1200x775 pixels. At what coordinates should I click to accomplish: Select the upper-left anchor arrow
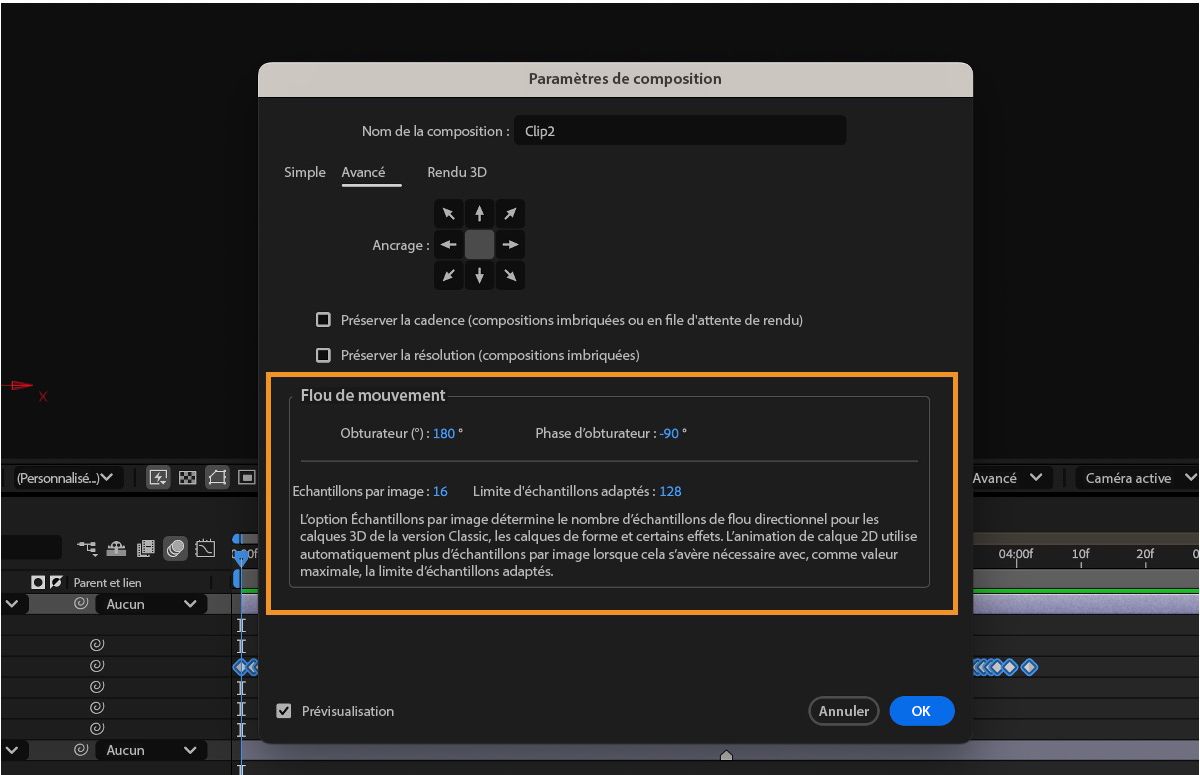click(x=448, y=213)
